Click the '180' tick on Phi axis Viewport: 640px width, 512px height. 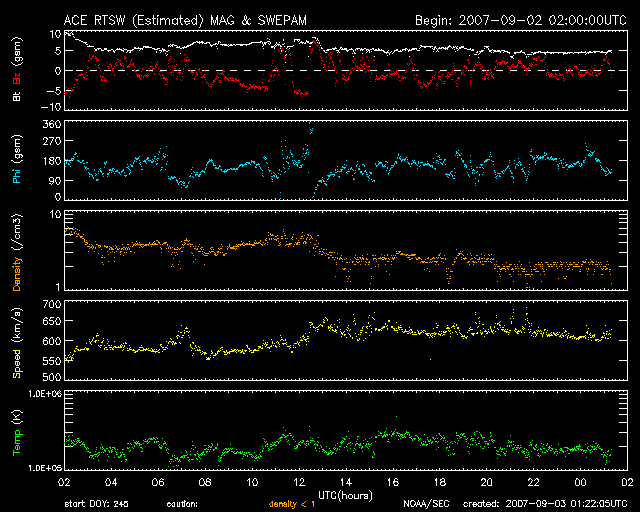pos(52,161)
